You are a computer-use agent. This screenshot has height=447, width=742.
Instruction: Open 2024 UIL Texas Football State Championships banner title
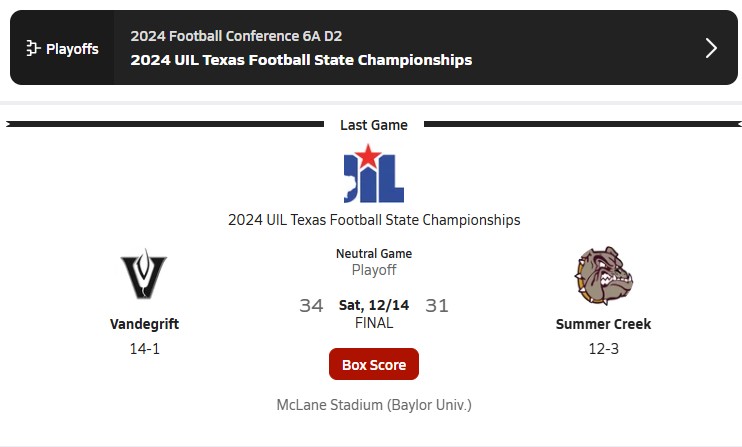[301, 60]
